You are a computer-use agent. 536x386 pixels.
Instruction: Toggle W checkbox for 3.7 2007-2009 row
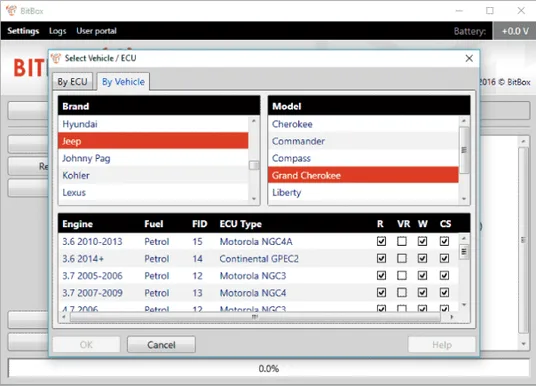coord(422,292)
